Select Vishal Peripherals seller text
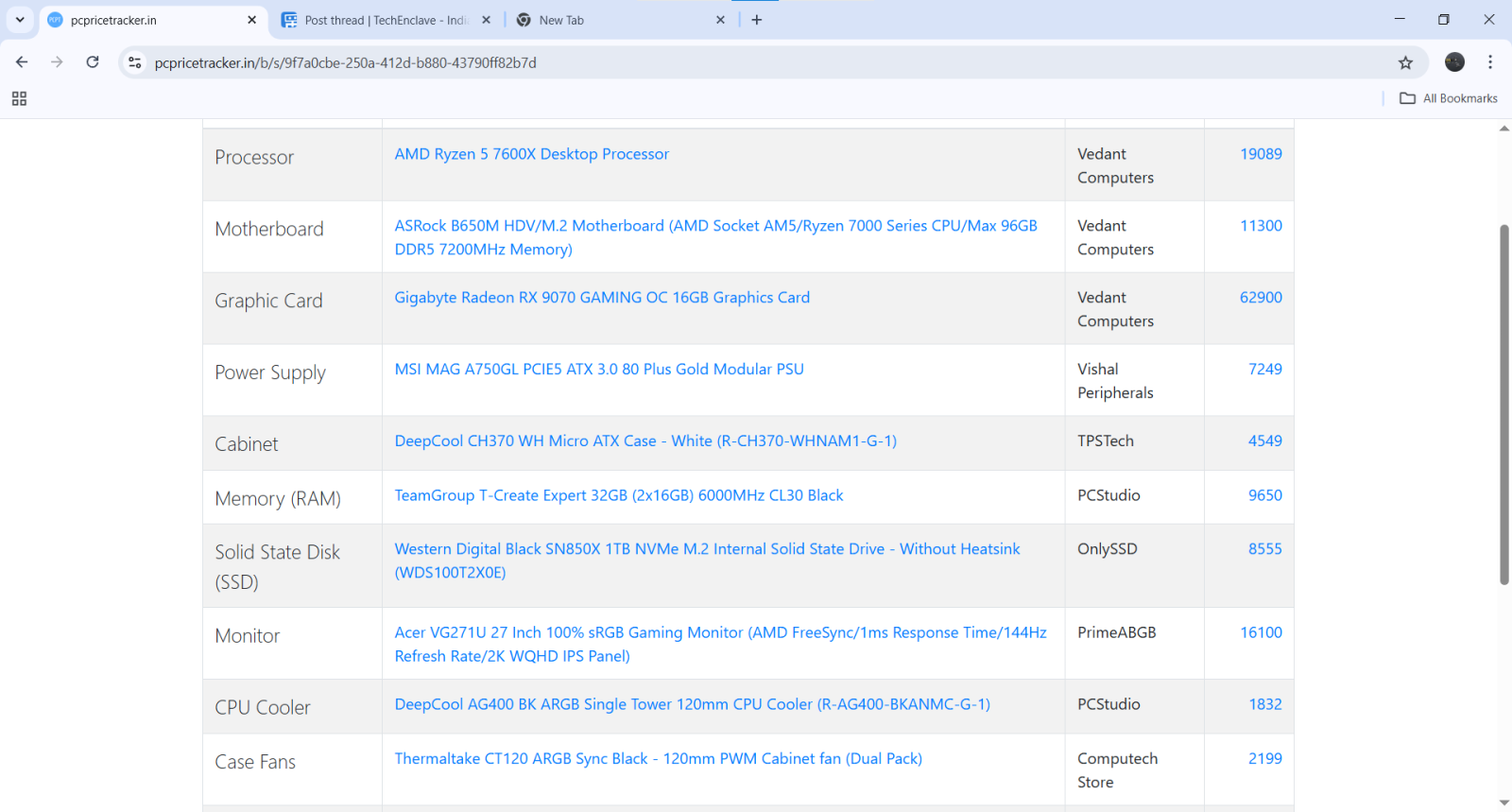The height and width of the screenshot is (812, 1512). (1115, 381)
